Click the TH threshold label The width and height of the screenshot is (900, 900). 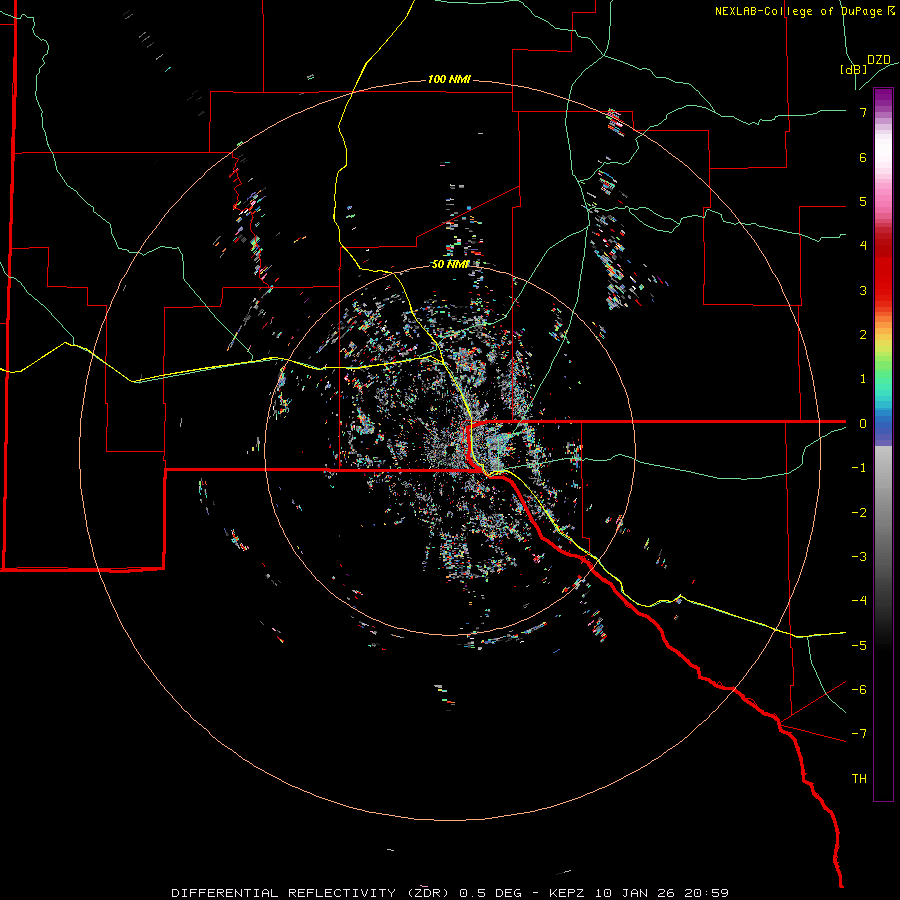(x=859, y=778)
